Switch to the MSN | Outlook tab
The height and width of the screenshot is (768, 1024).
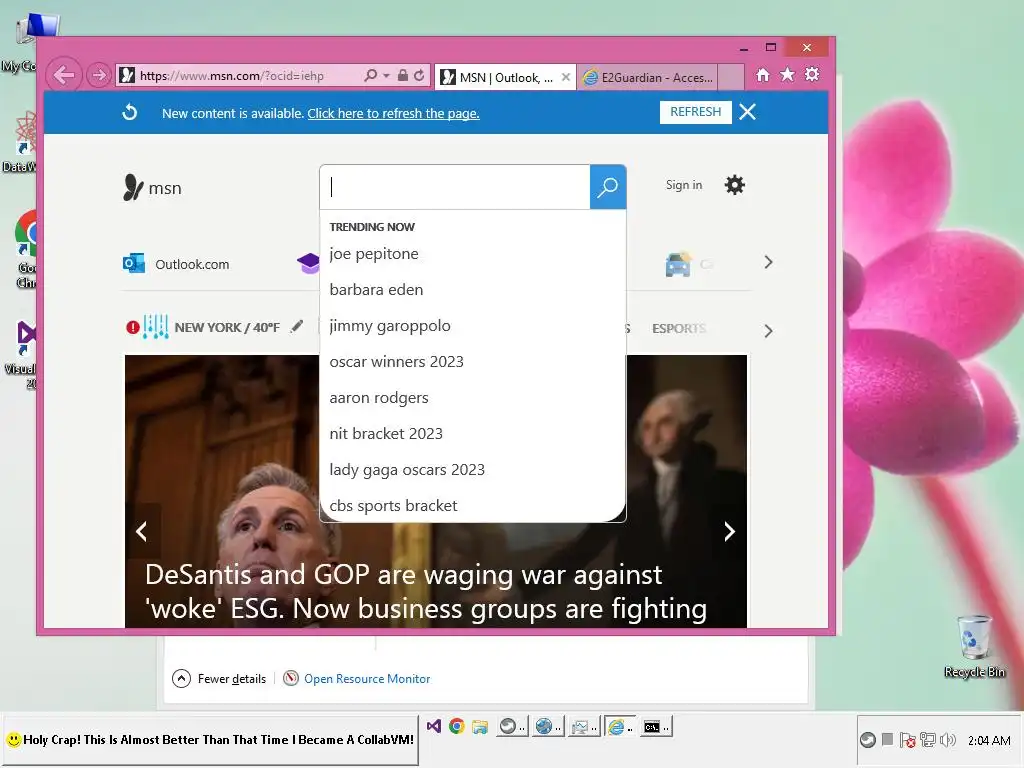498,78
